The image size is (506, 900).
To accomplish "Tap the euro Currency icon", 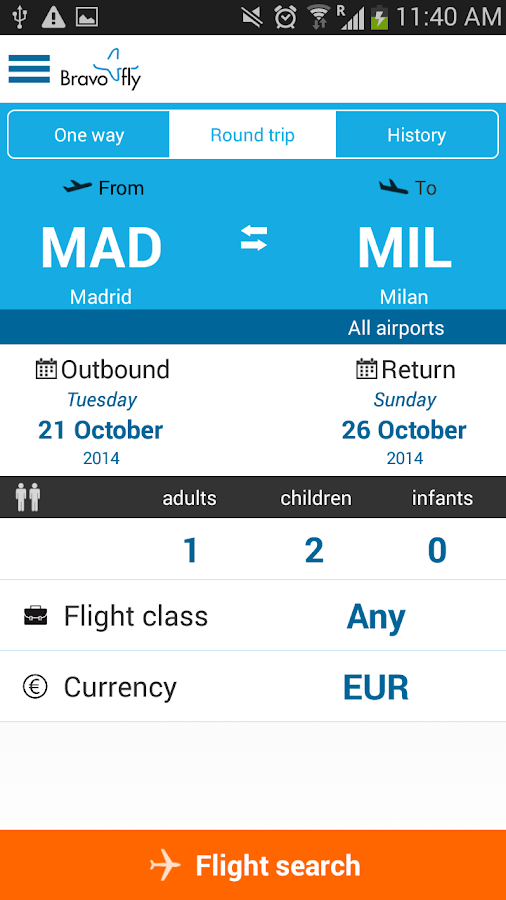I will pos(36,686).
